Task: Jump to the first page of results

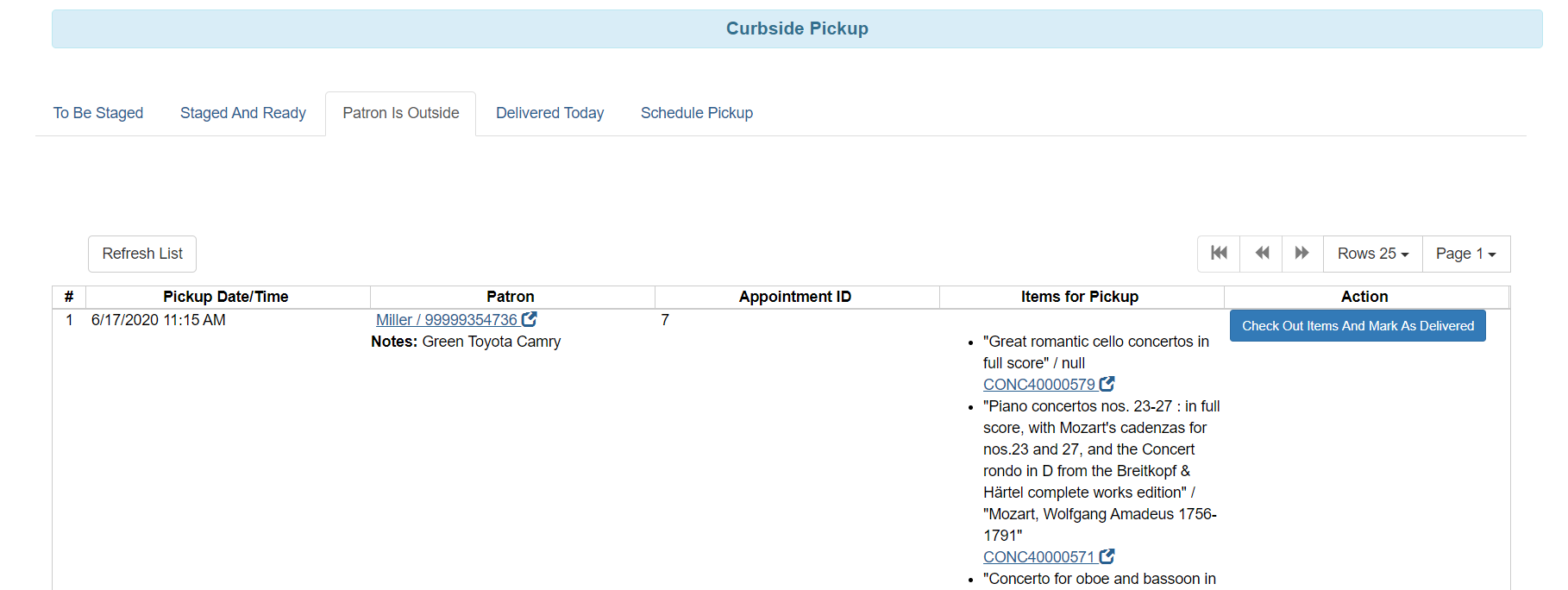Action: click(x=1219, y=253)
